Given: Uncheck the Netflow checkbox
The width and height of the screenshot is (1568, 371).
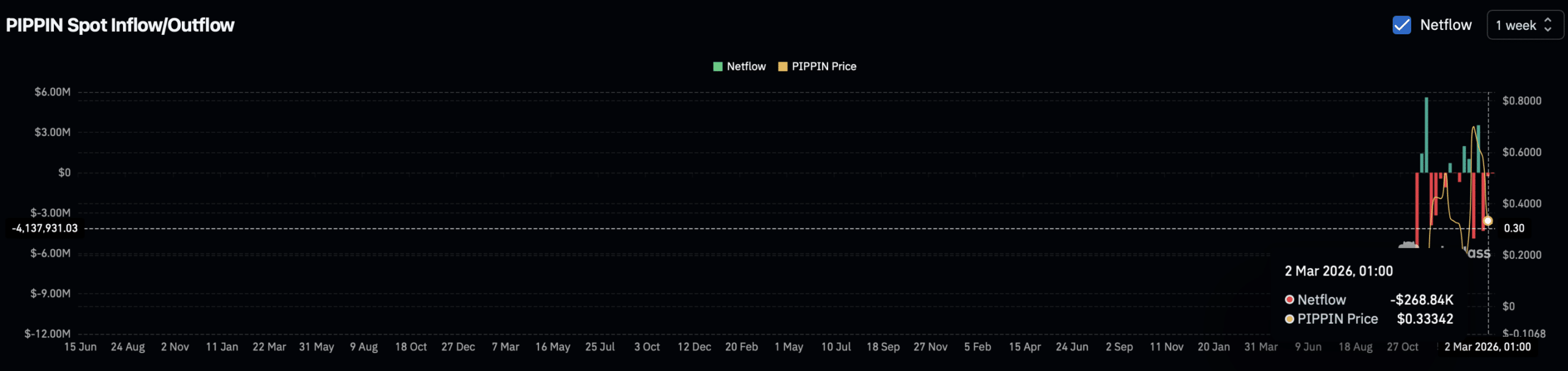Looking at the screenshot, I should (1401, 25).
